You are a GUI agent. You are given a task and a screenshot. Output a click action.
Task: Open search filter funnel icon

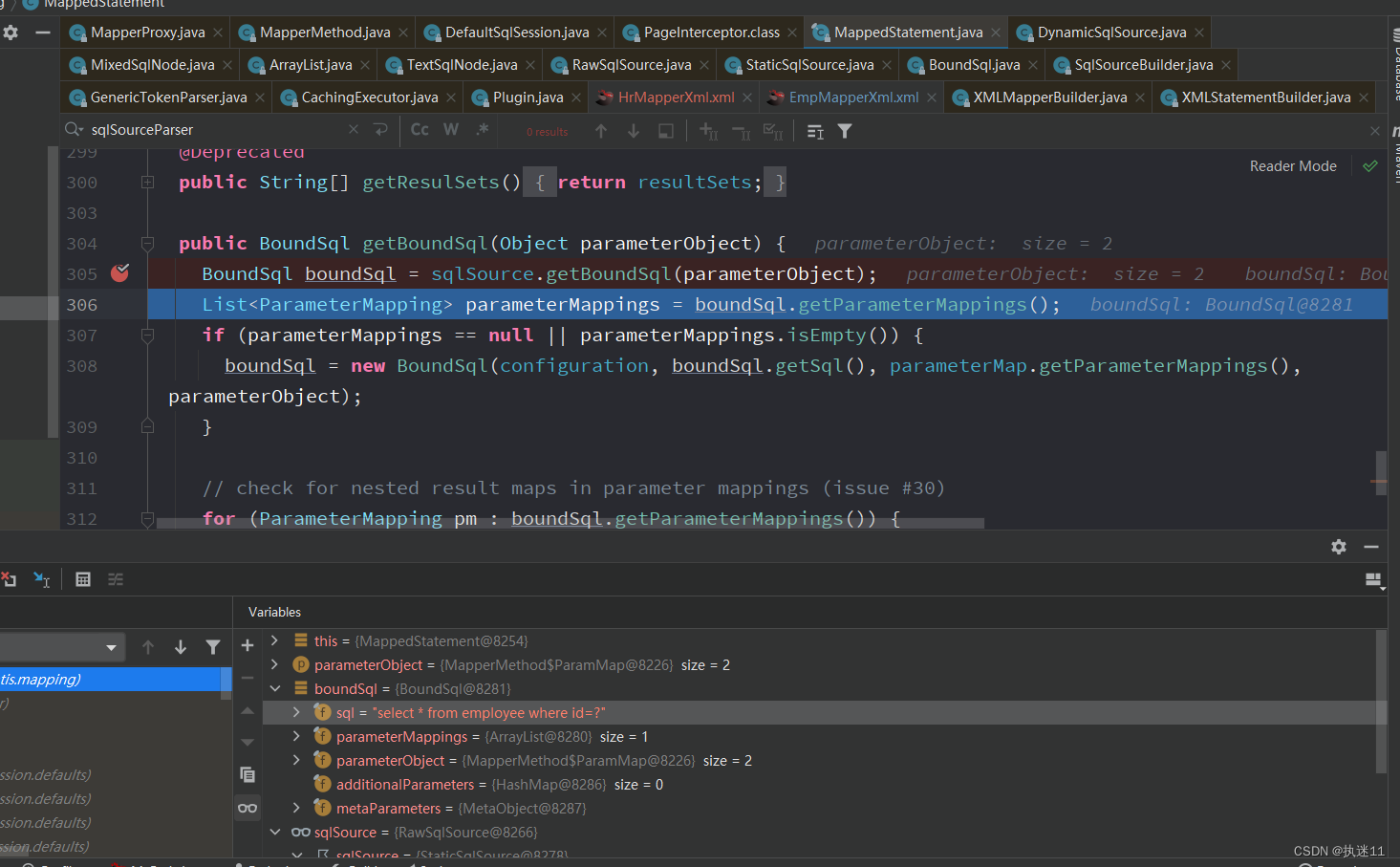(x=845, y=131)
